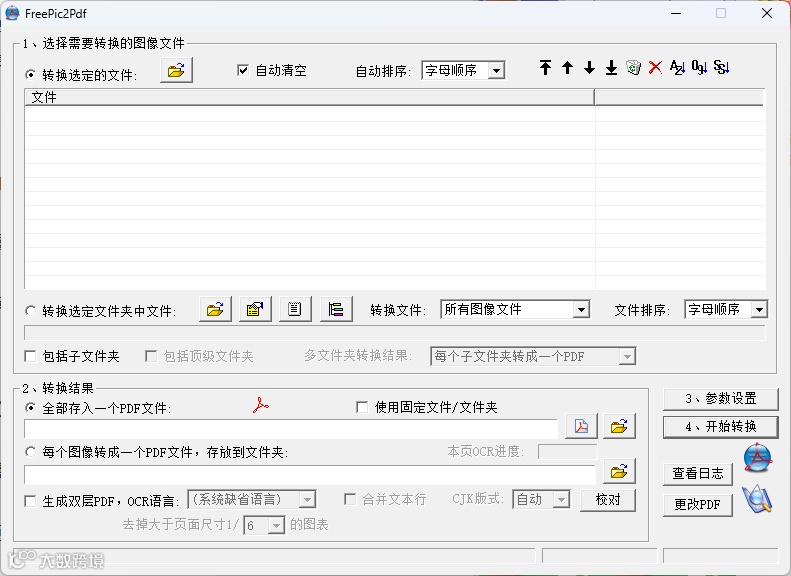Image resolution: width=791 pixels, height=576 pixels.
Task: Click 校对 button
Action: click(x=608, y=500)
